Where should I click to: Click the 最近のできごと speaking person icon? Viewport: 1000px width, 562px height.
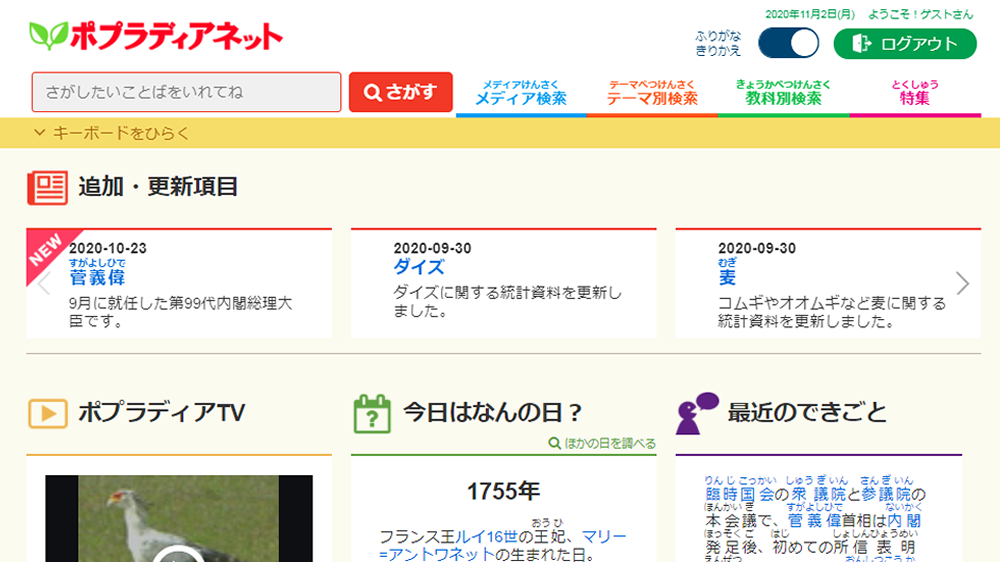697,413
